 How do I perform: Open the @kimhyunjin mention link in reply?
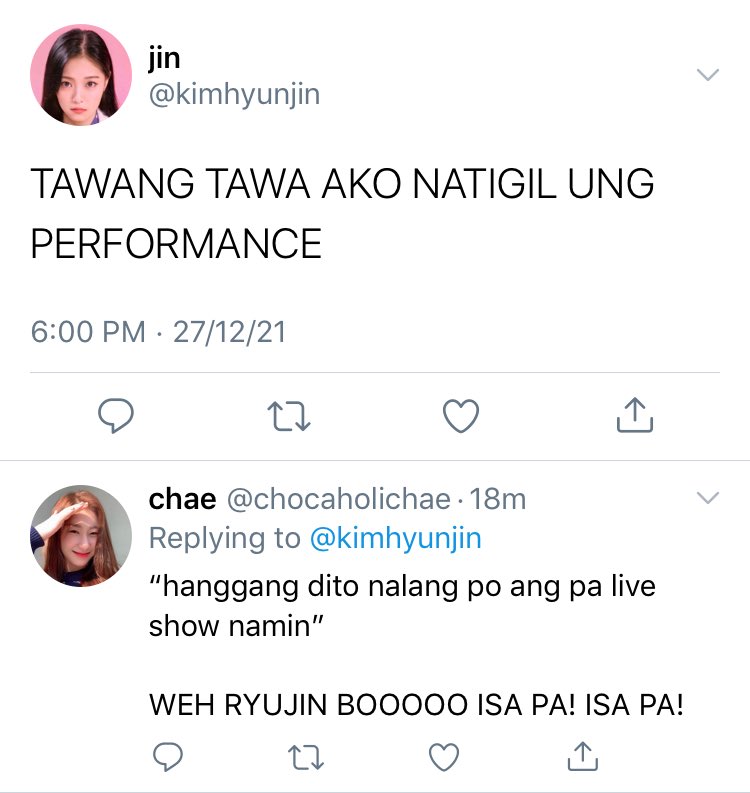tap(395, 538)
